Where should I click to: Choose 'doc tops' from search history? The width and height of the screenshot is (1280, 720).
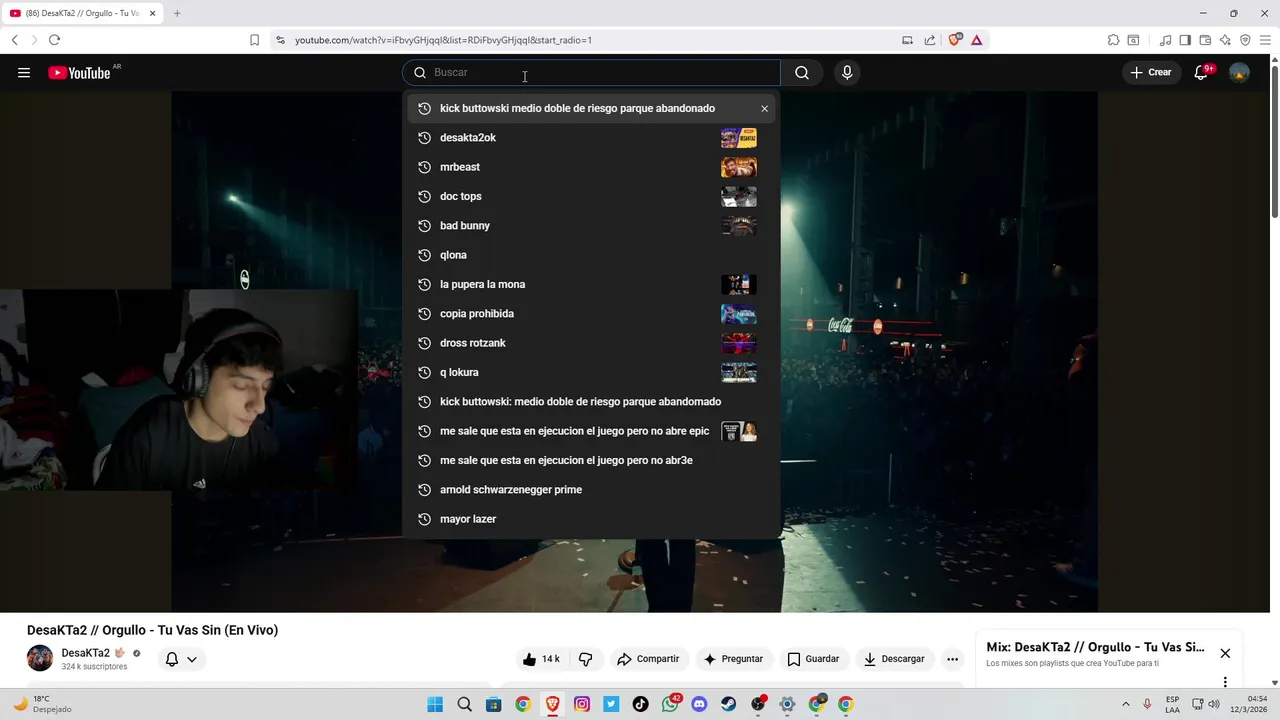(x=591, y=196)
